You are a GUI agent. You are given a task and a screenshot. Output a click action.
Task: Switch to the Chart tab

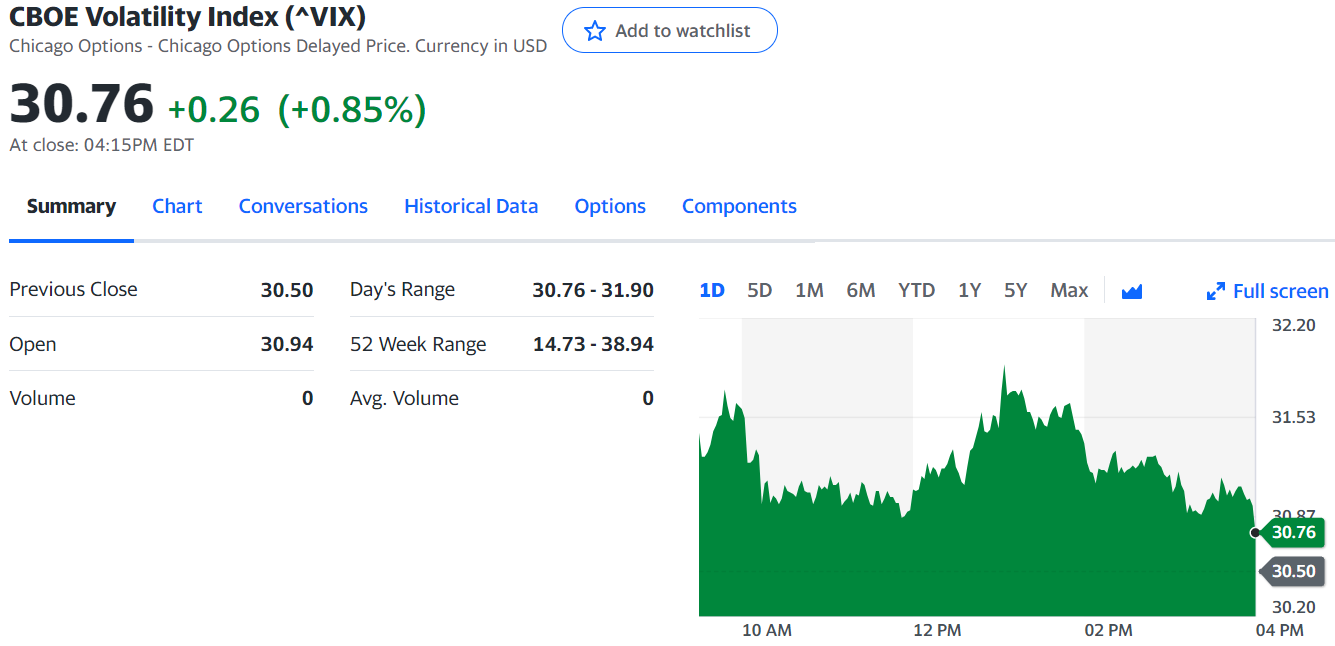coord(177,206)
